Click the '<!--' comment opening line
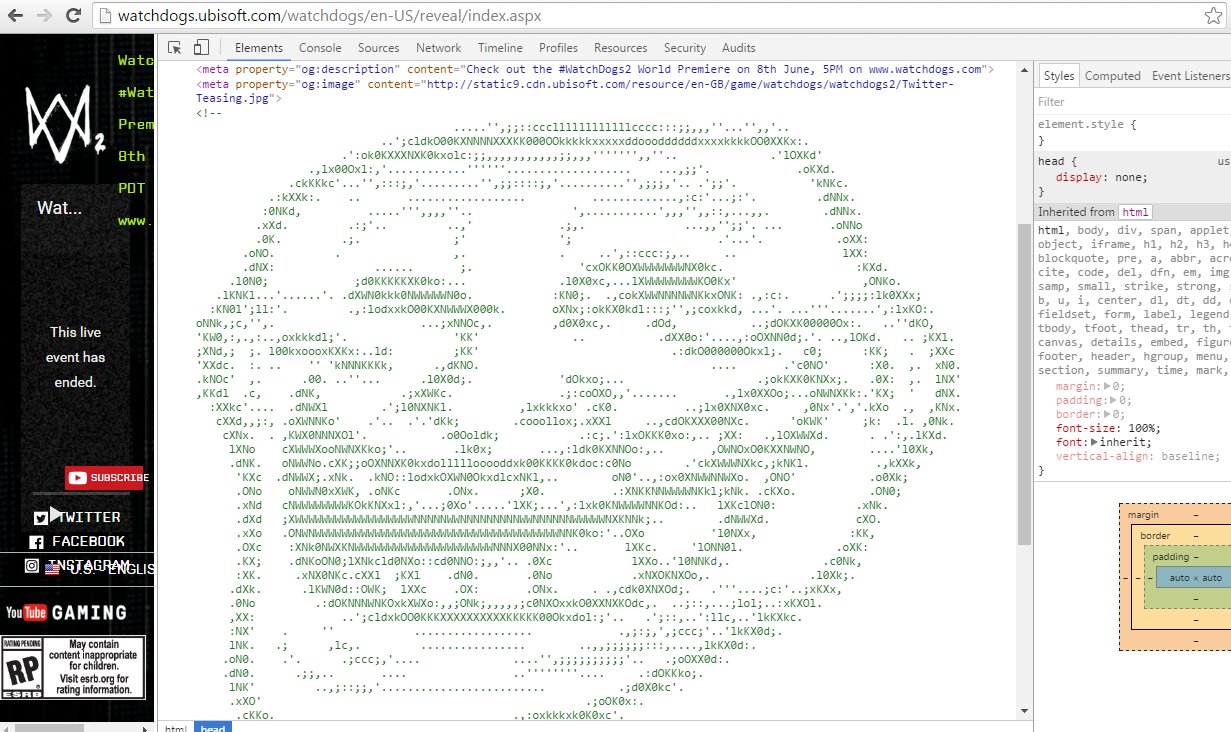Image resolution: width=1231 pixels, height=732 pixels. point(209,113)
